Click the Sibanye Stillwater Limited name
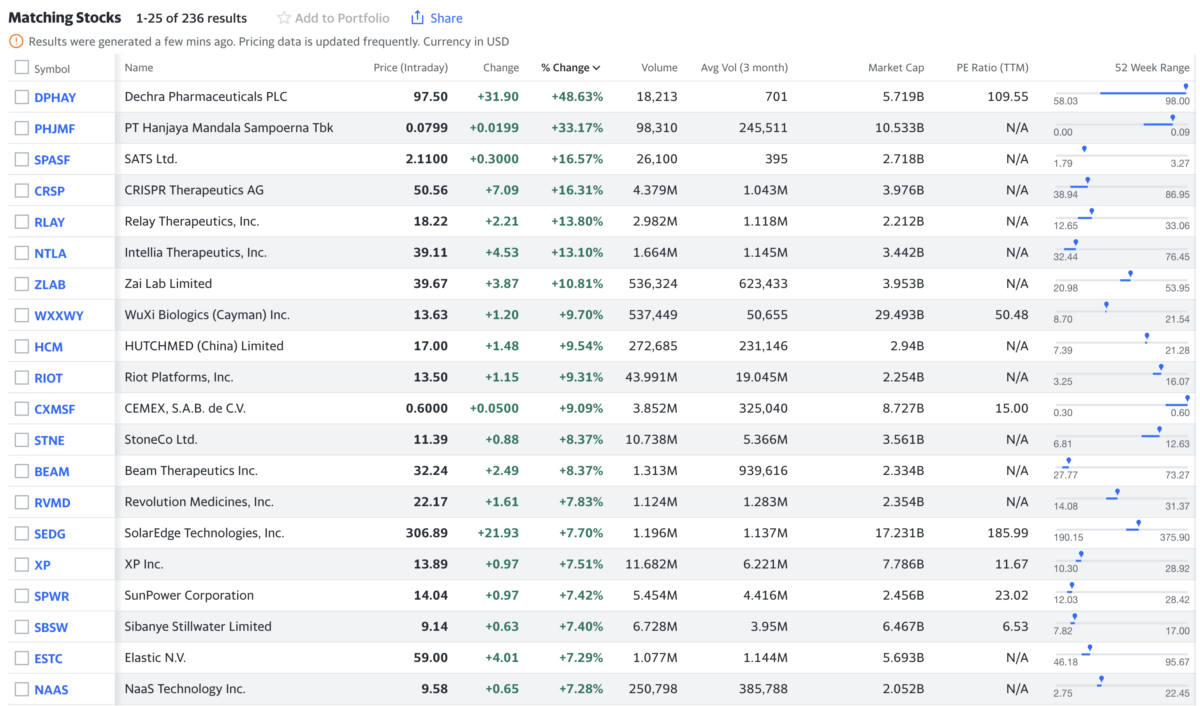 pyautogui.click(x=198, y=627)
